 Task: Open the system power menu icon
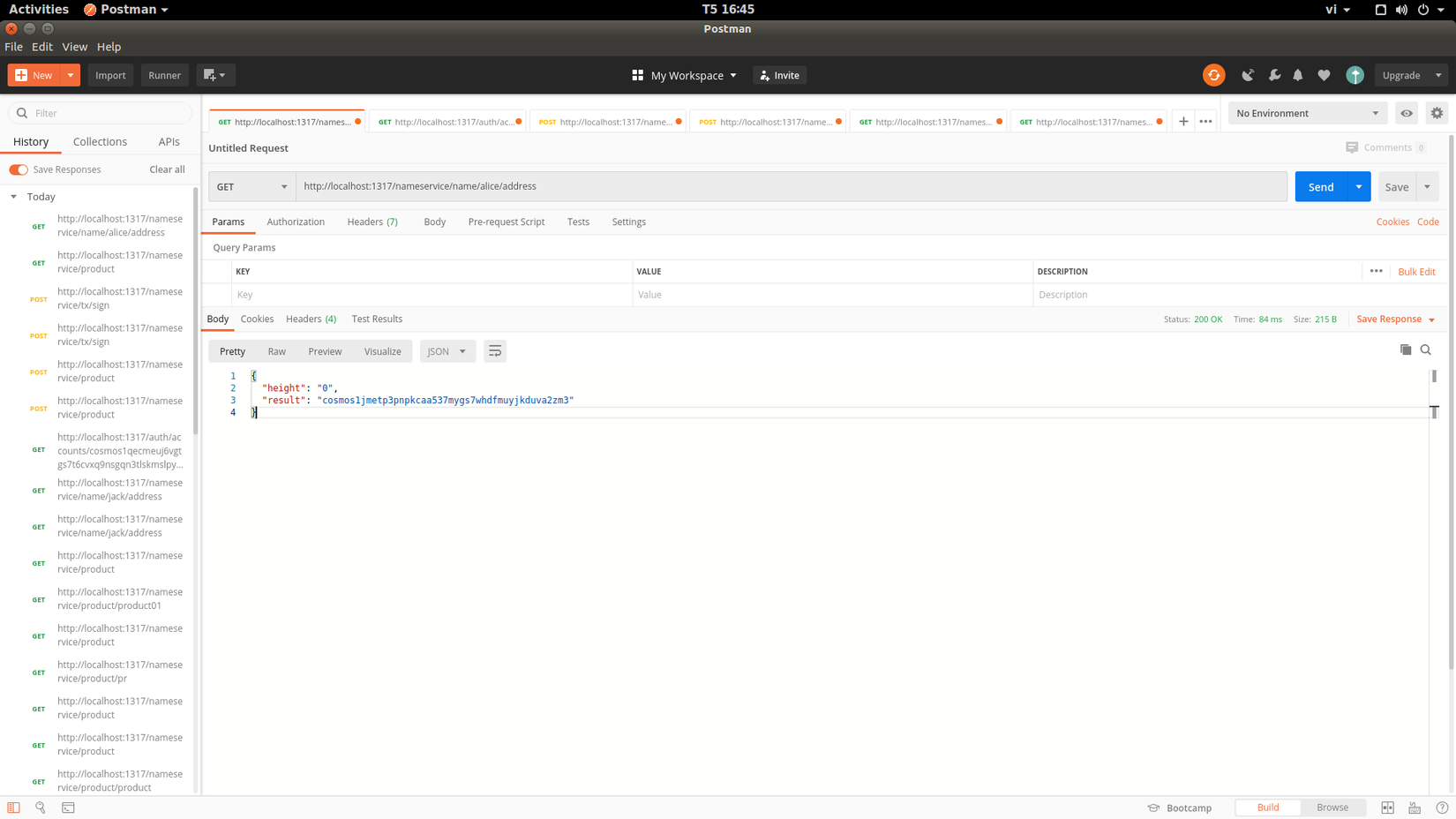pyautogui.click(x=1423, y=10)
